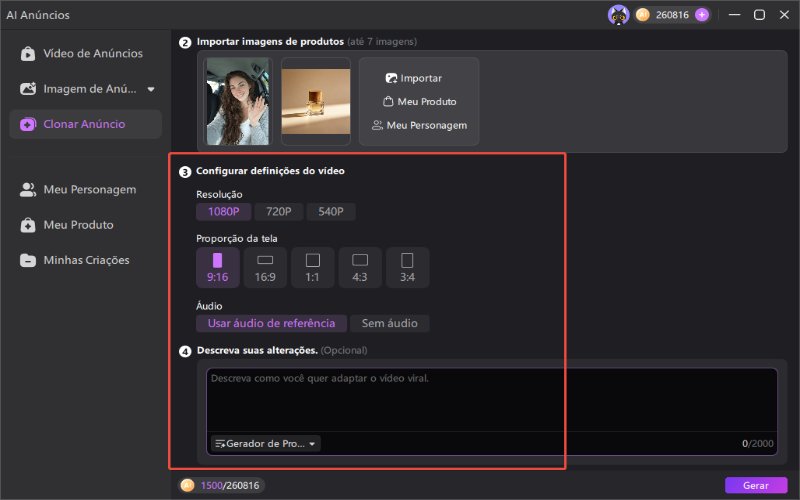
Task: Choose the 4:3 aspect ratio
Action: tap(360, 267)
